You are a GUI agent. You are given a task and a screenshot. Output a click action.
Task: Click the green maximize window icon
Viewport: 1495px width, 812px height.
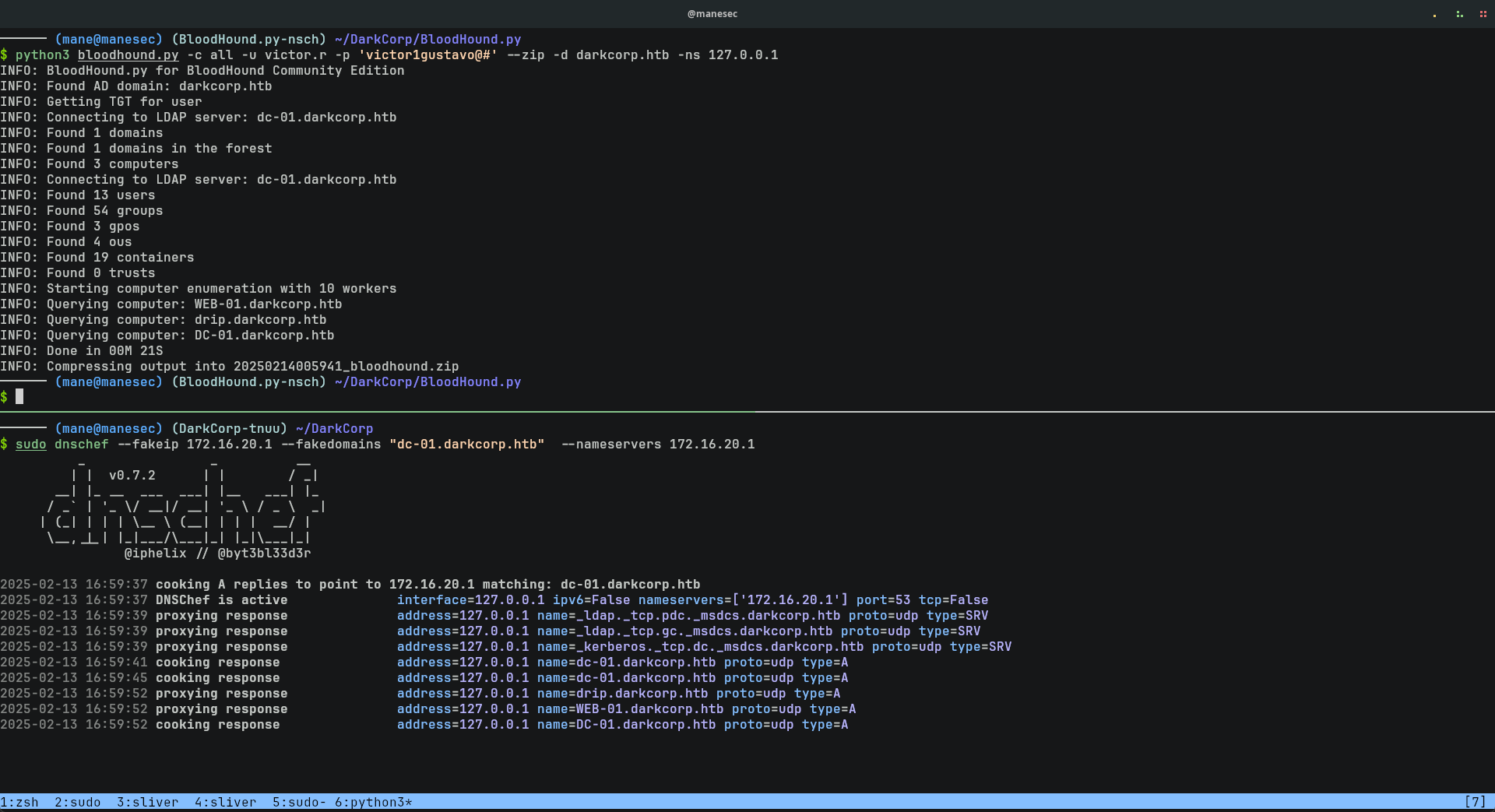click(1459, 14)
